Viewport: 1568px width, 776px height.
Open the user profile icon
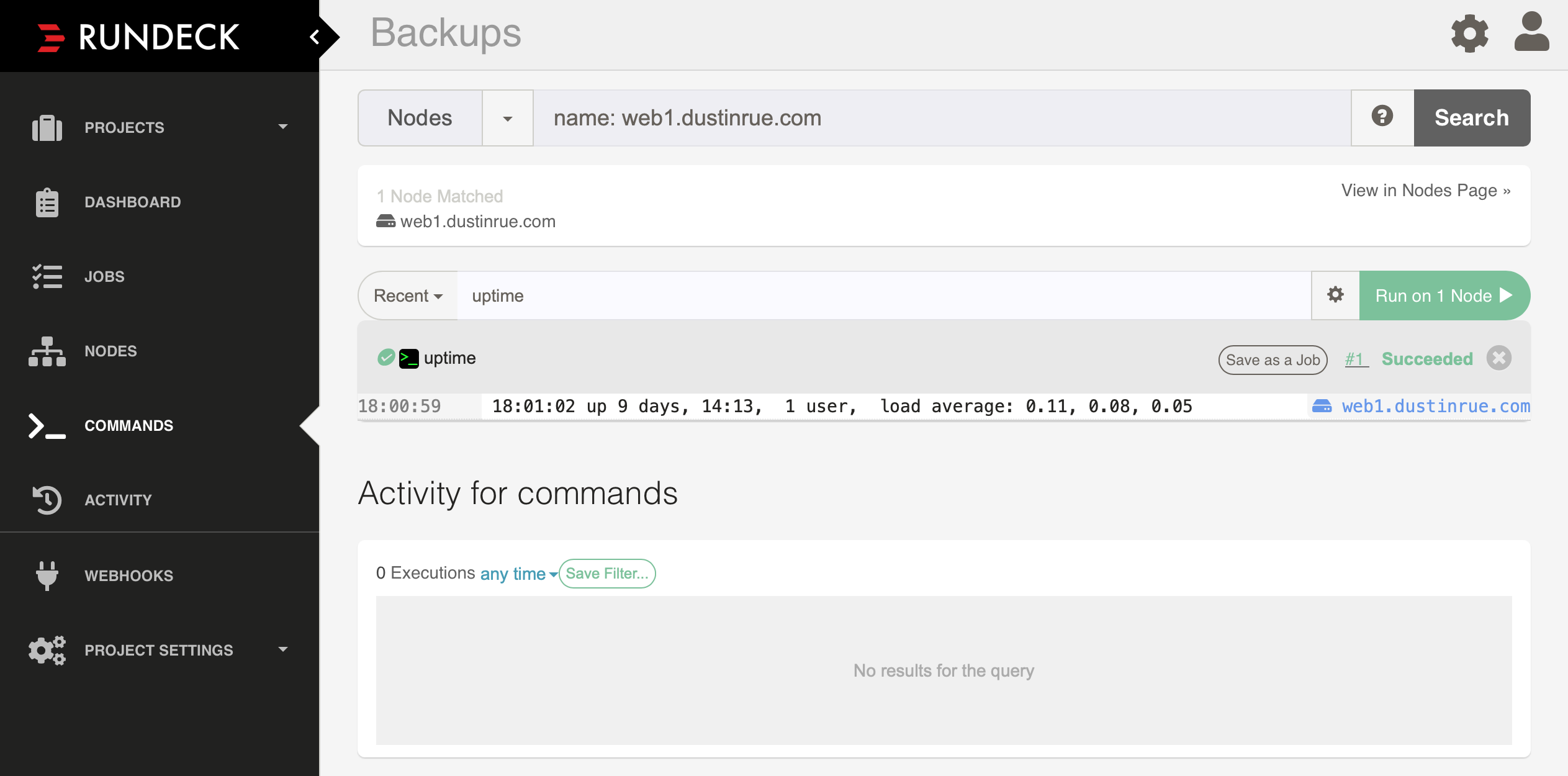(x=1531, y=32)
